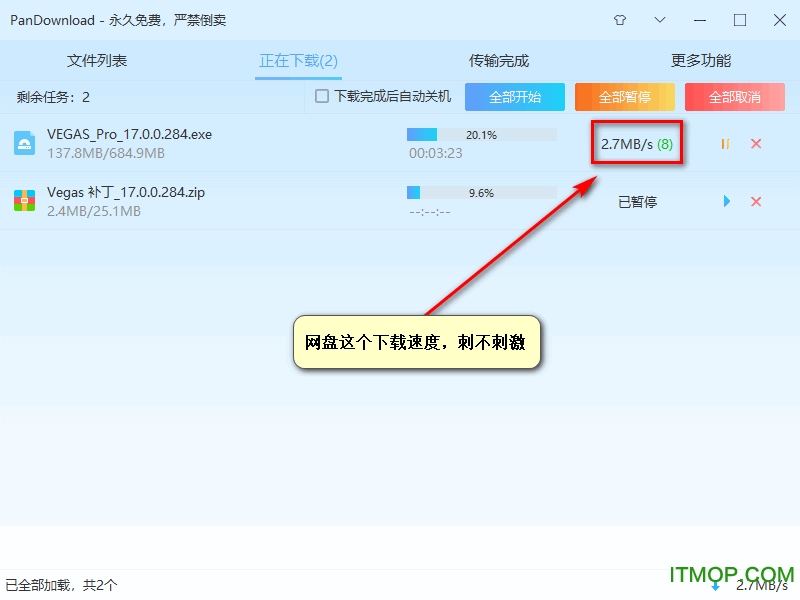
Task: Minimize the PanDownload window
Action: pos(700,20)
